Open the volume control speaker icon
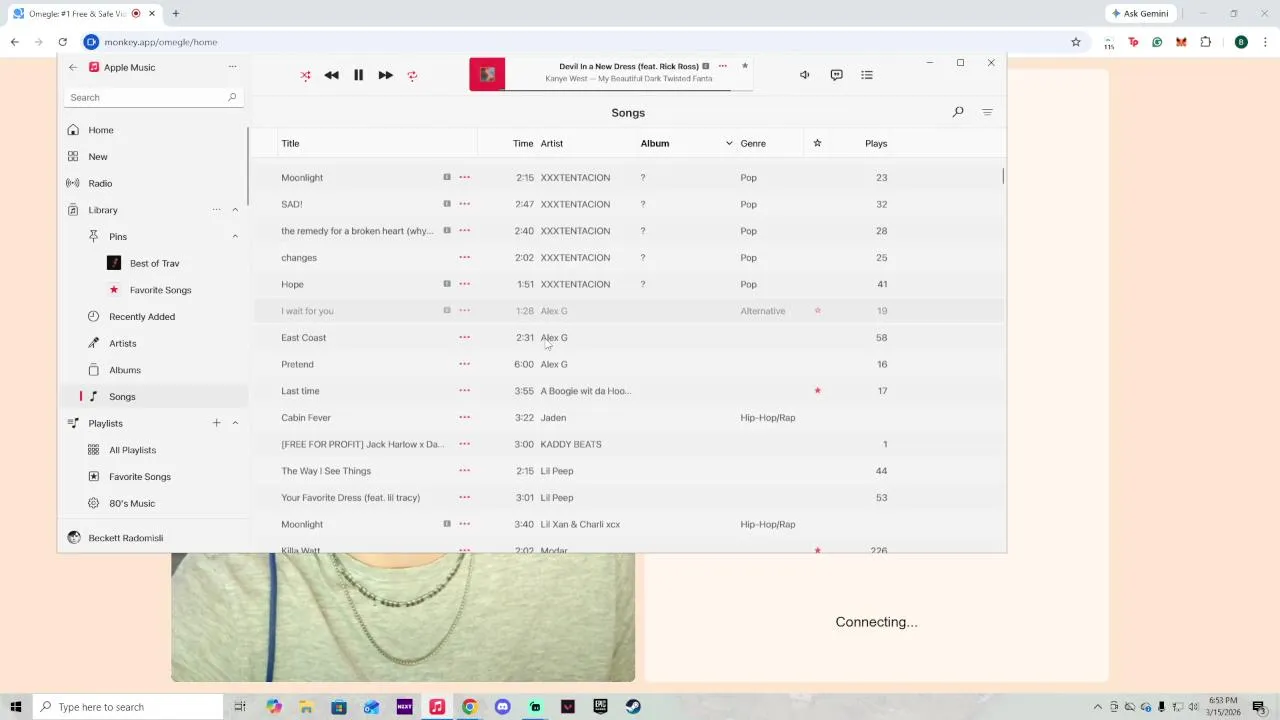1280x720 pixels. (x=804, y=75)
